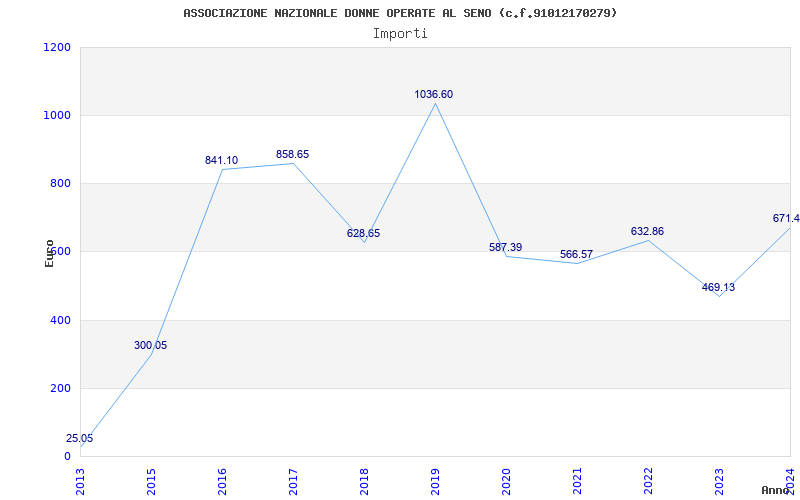The image size is (800, 500).
Task: Select the 632.86 data label
Action: pos(647,231)
